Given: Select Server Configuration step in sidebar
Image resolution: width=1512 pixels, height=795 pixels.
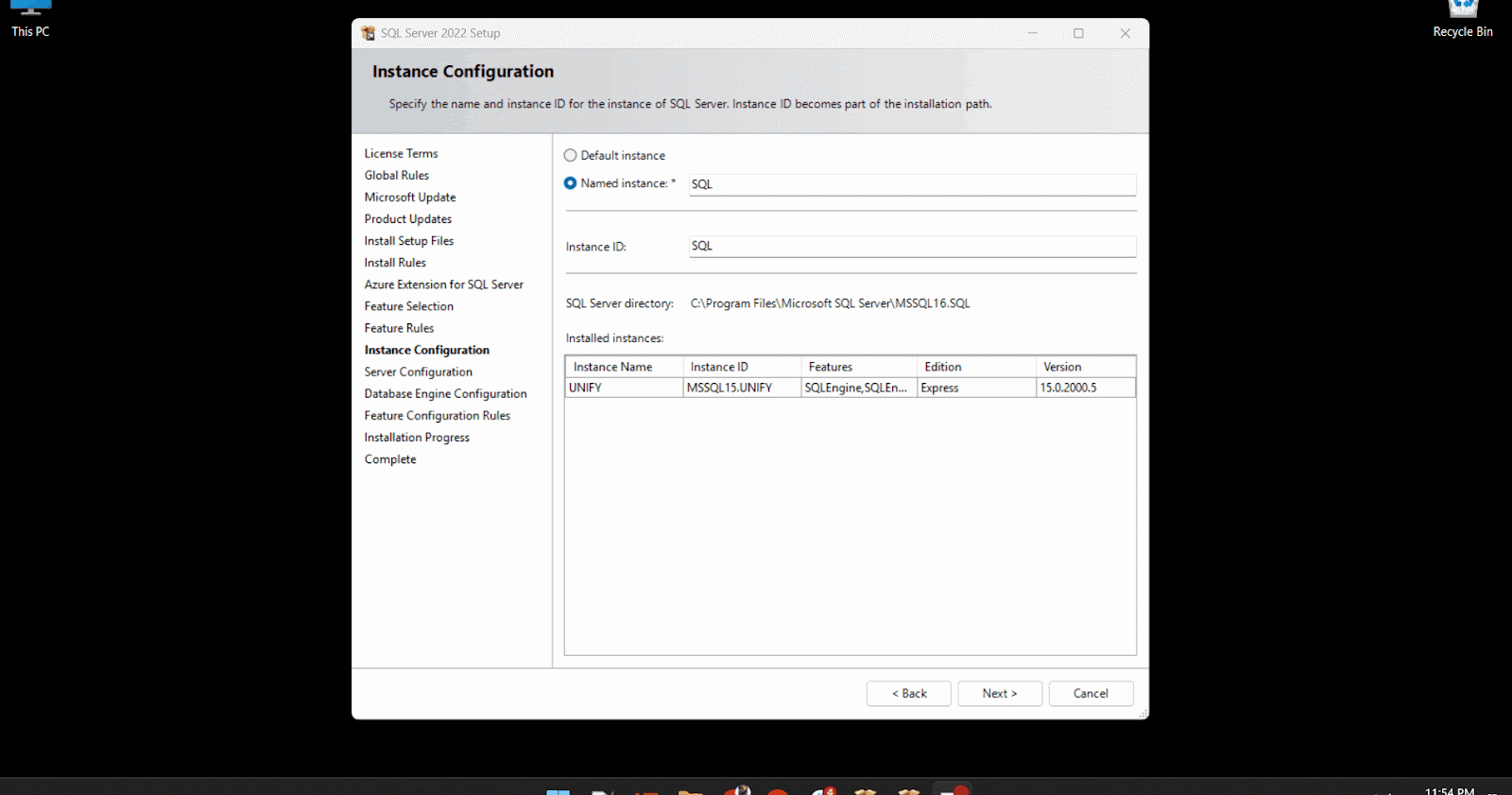Looking at the screenshot, I should point(419,372).
